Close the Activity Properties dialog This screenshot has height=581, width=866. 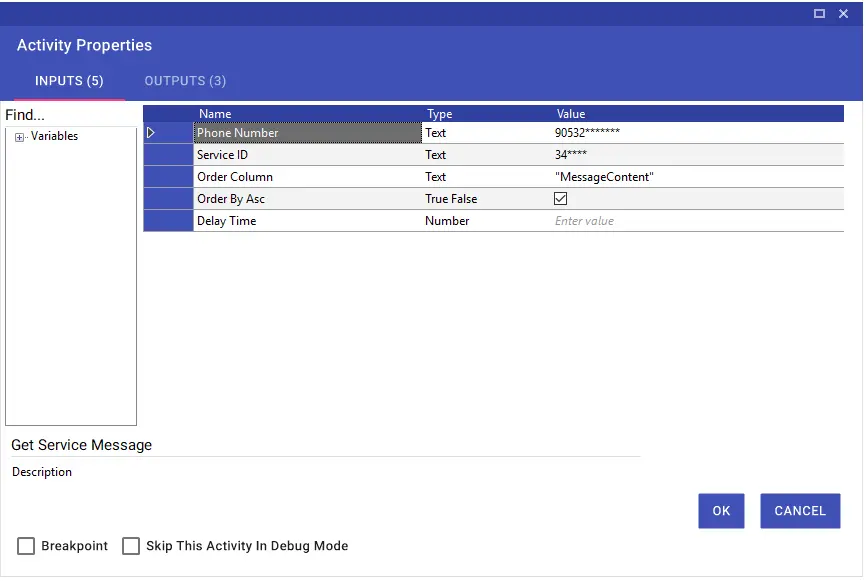pos(846,13)
